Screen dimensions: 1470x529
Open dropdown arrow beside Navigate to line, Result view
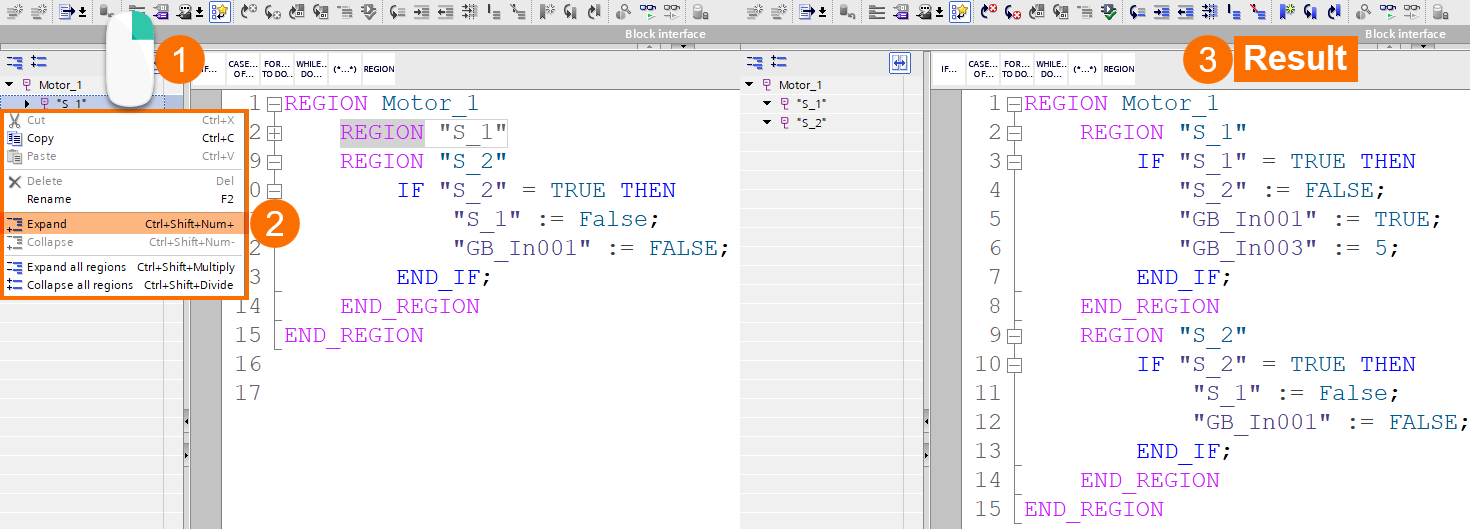(x=824, y=12)
